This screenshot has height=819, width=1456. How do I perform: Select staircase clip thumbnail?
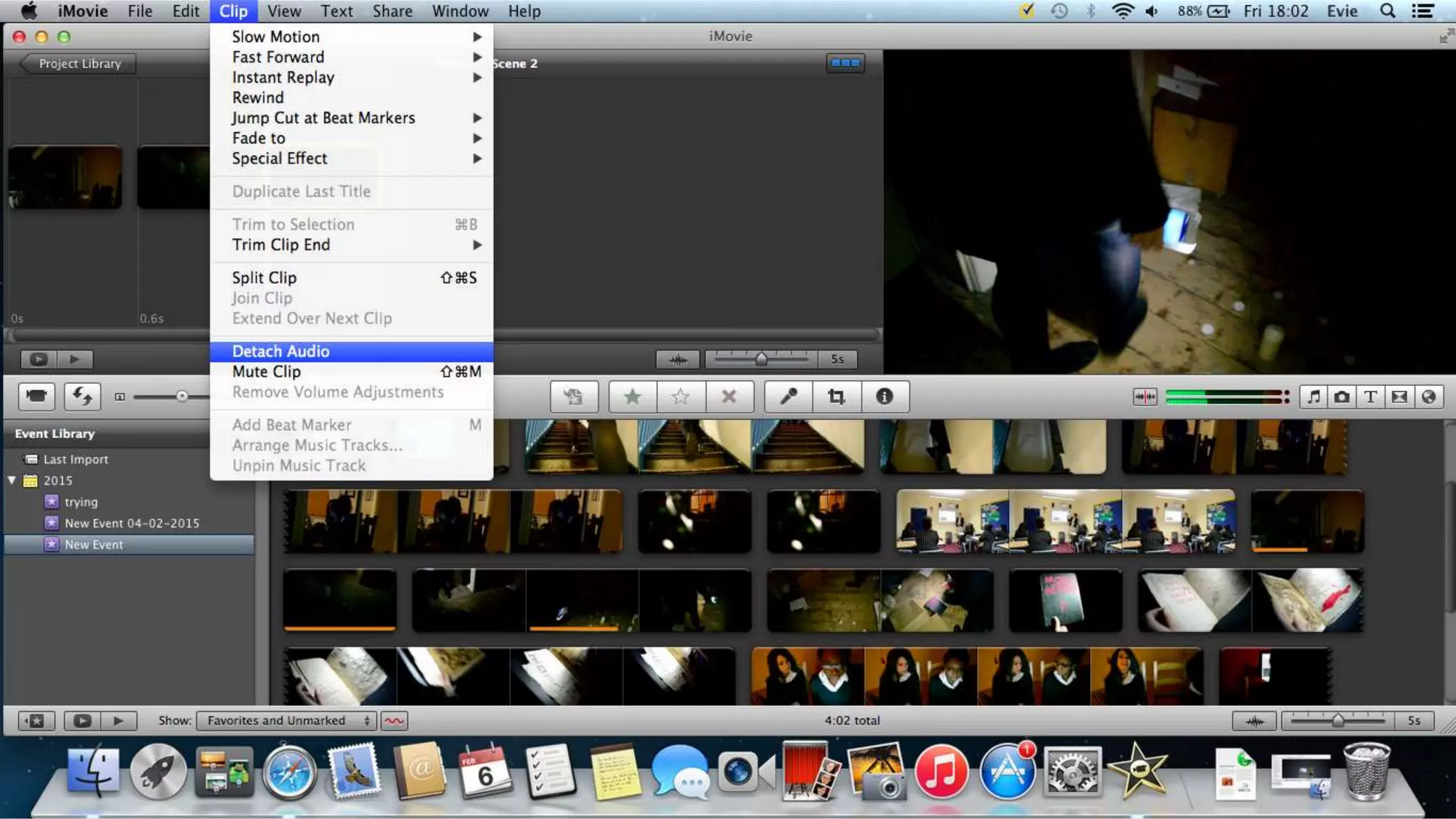coord(694,446)
